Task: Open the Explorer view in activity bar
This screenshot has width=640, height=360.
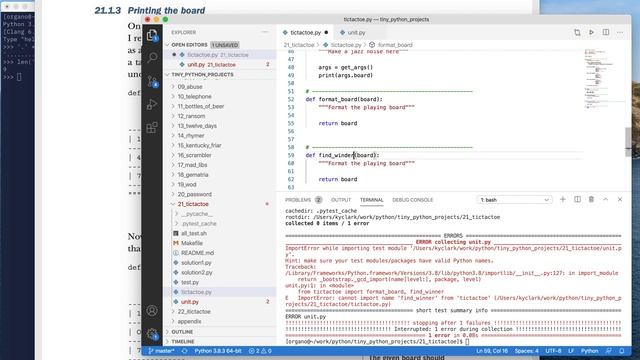Action: point(152,35)
